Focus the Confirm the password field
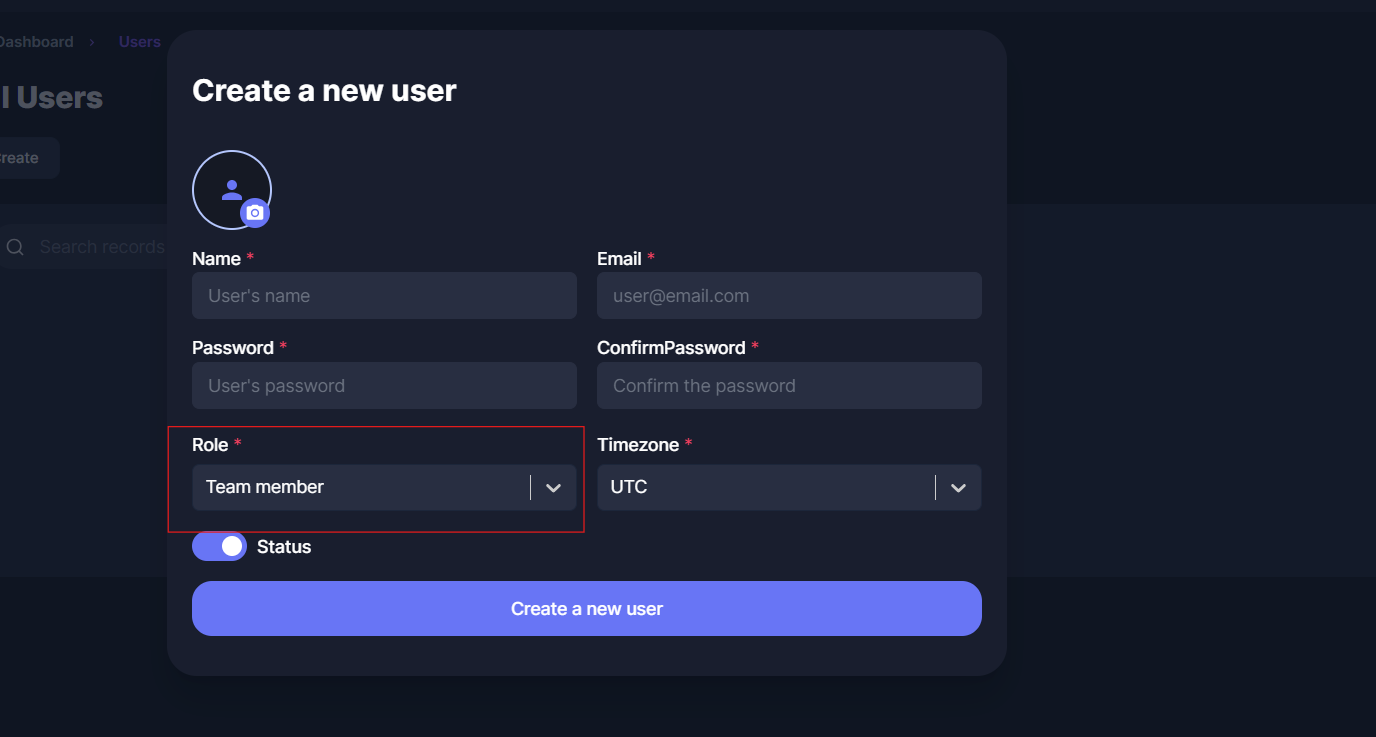The height and width of the screenshot is (737, 1376). click(x=789, y=386)
